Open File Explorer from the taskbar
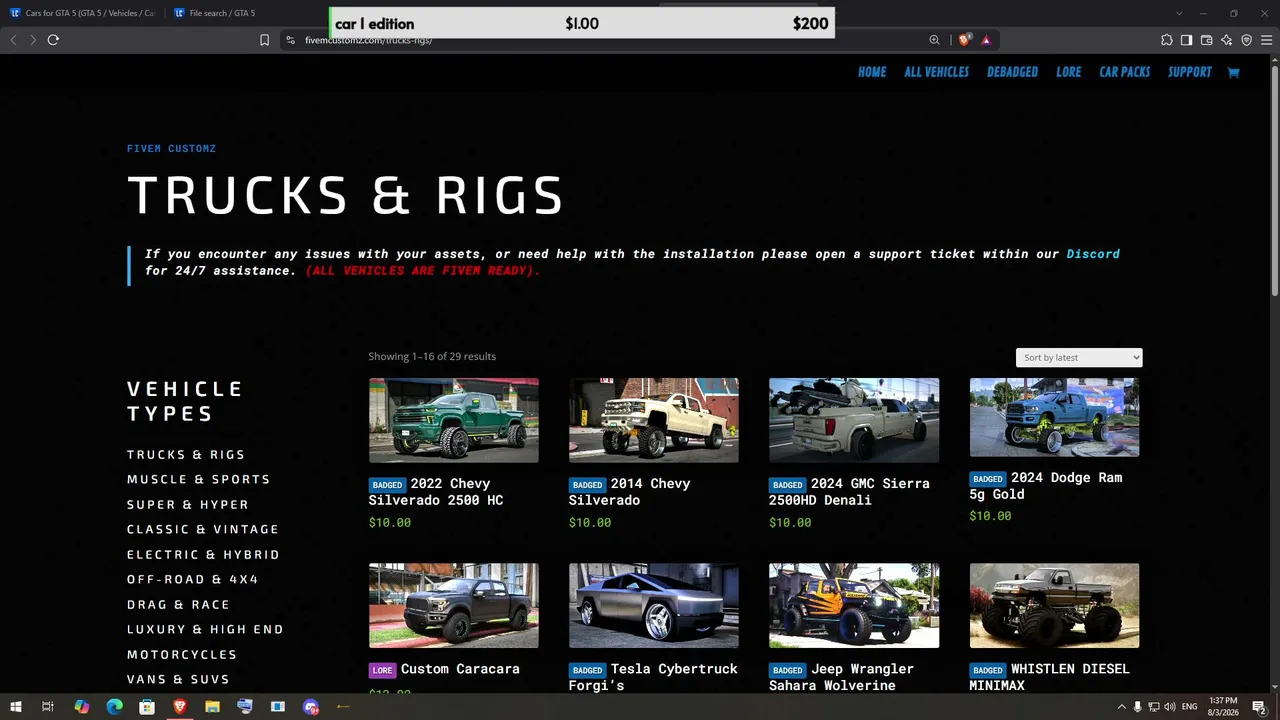The image size is (1280, 720). click(212, 707)
